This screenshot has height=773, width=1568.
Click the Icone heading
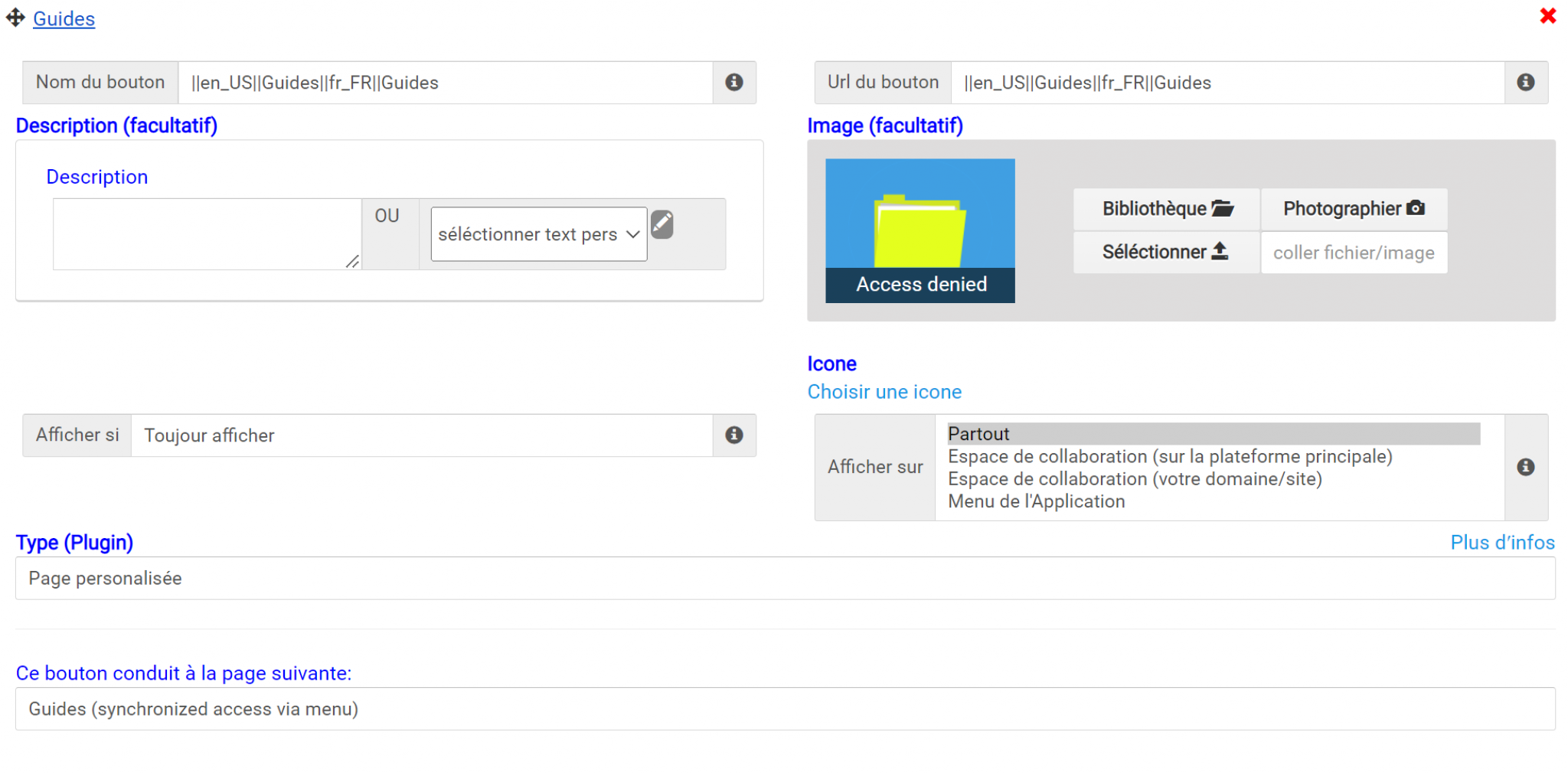pos(831,364)
